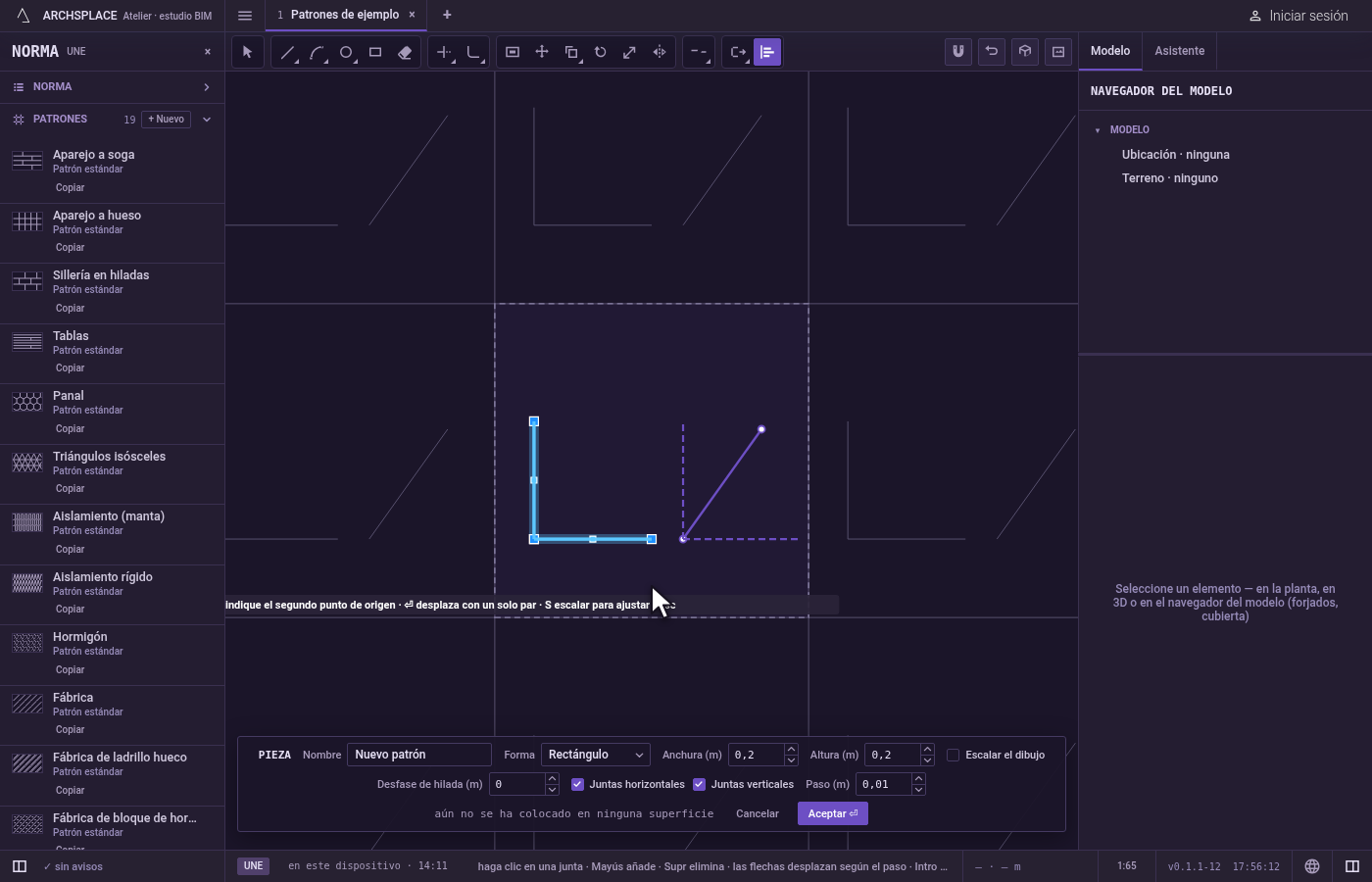Select the arrow pointer tool
Image resolution: width=1372 pixels, height=882 pixels.
point(247,52)
